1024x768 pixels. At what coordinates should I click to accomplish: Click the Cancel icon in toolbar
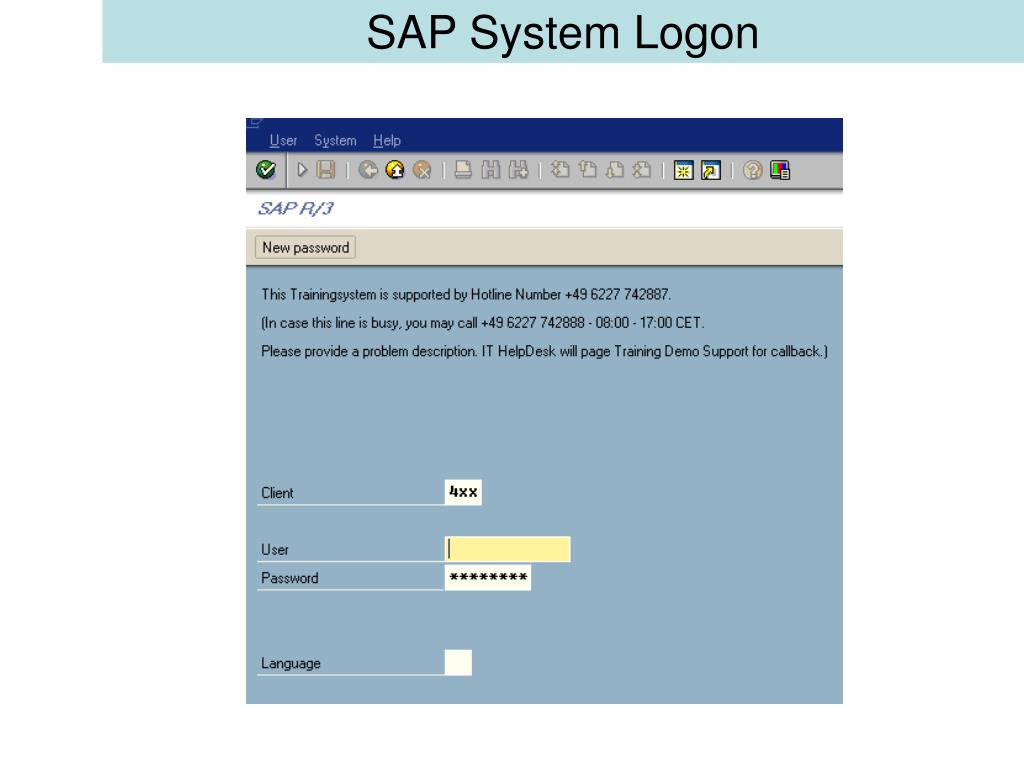pos(423,170)
